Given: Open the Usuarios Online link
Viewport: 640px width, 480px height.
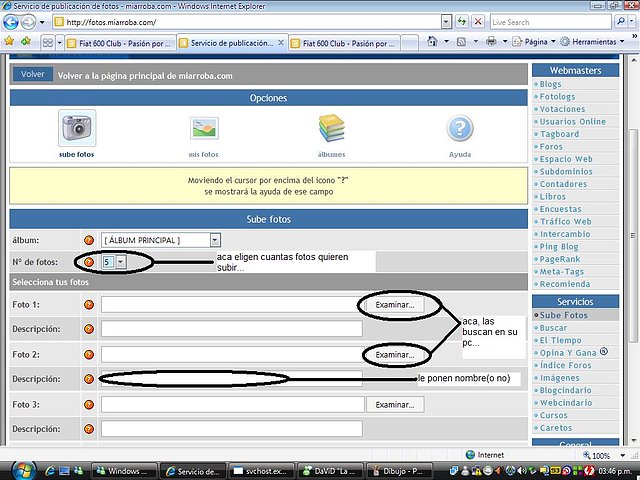Looking at the screenshot, I should click(x=573, y=122).
